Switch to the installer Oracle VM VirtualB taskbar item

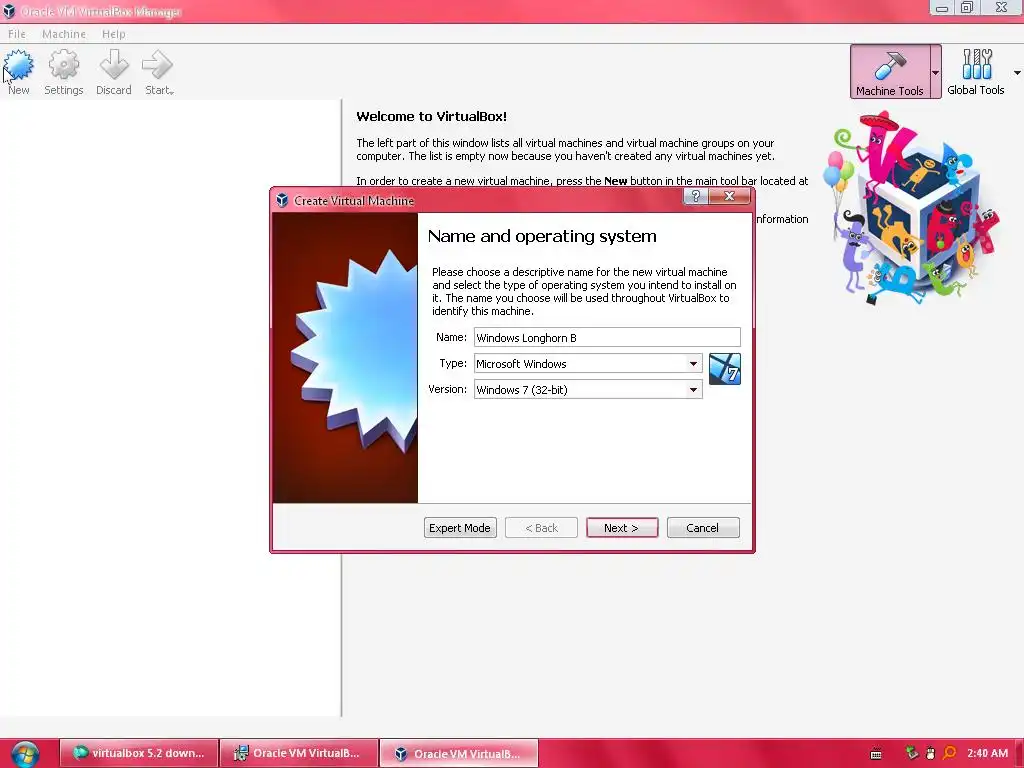click(299, 753)
